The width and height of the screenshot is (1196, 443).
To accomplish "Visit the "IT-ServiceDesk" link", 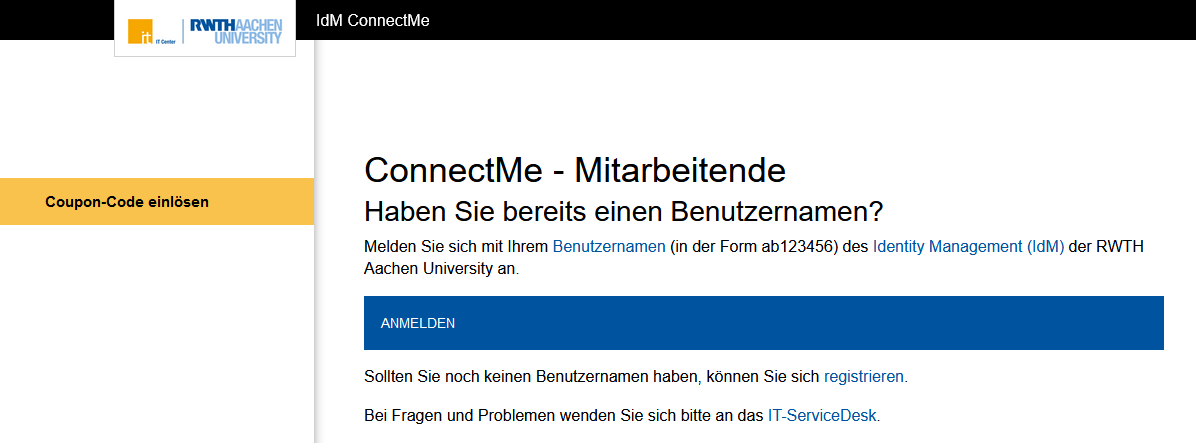I will [x=823, y=414].
